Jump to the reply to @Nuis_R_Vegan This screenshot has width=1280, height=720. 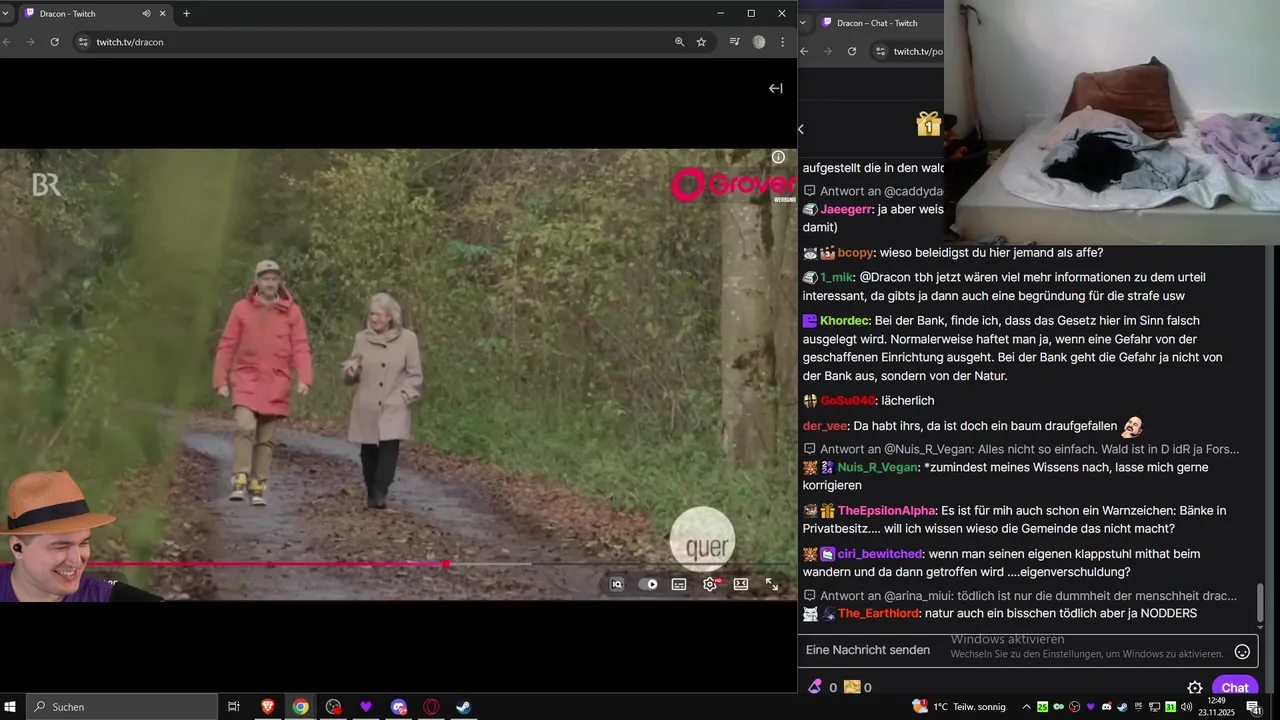[x=1021, y=449]
